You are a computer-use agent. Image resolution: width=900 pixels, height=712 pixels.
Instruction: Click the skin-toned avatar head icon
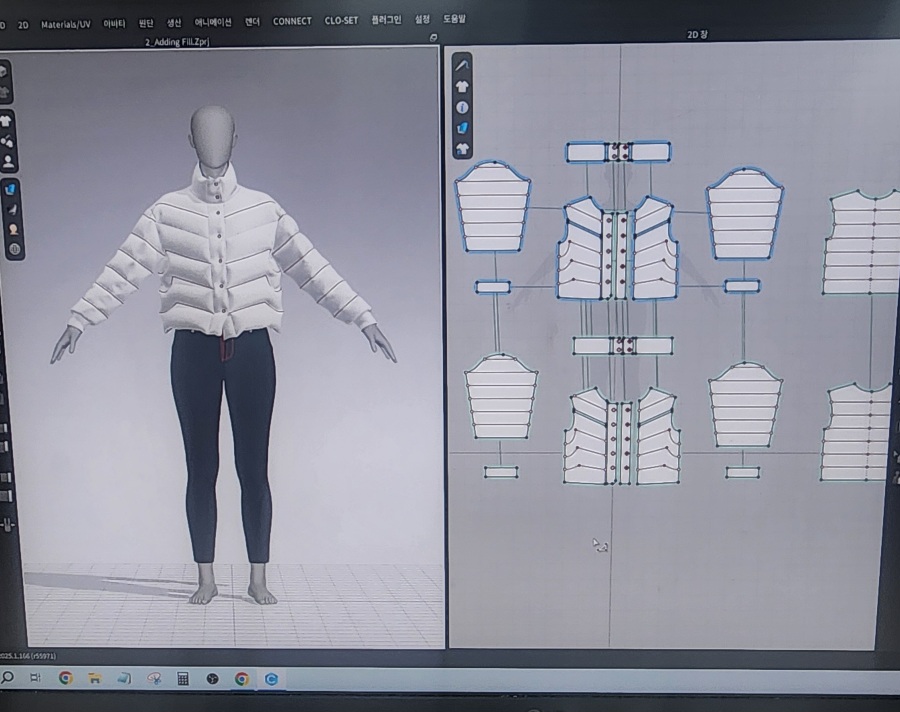(x=14, y=228)
